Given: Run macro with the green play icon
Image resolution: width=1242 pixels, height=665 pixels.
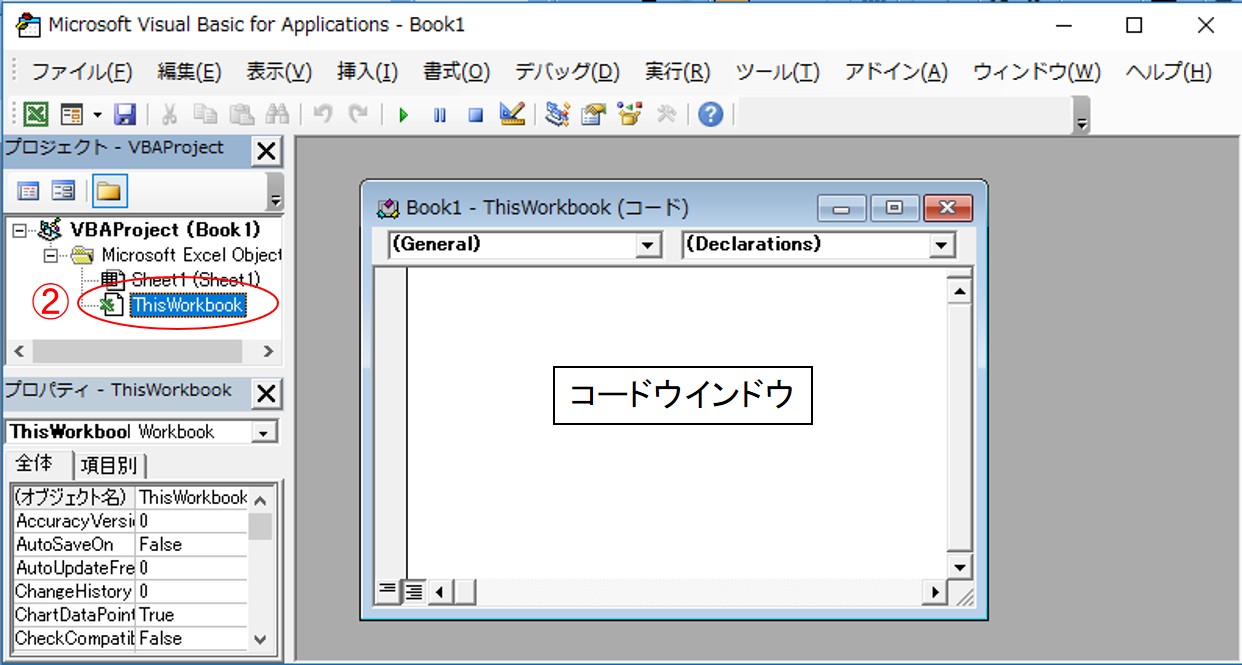Looking at the screenshot, I should pyautogui.click(x=404, y=115).
